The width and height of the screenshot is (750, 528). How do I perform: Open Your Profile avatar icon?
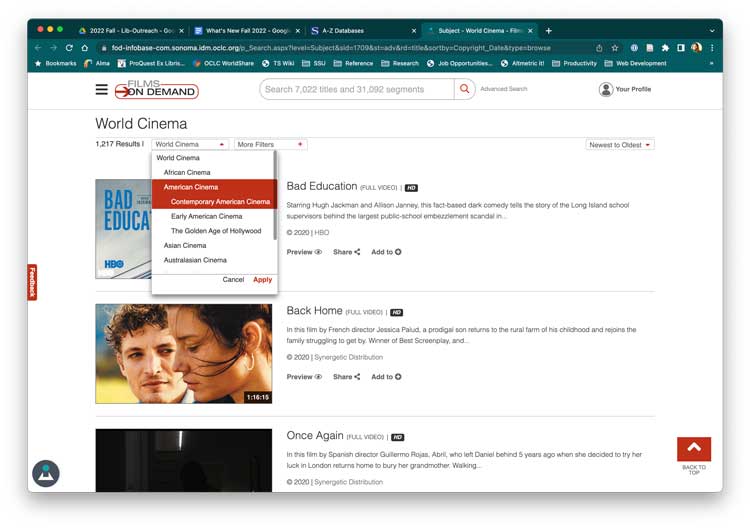click(x=606, y=89)
